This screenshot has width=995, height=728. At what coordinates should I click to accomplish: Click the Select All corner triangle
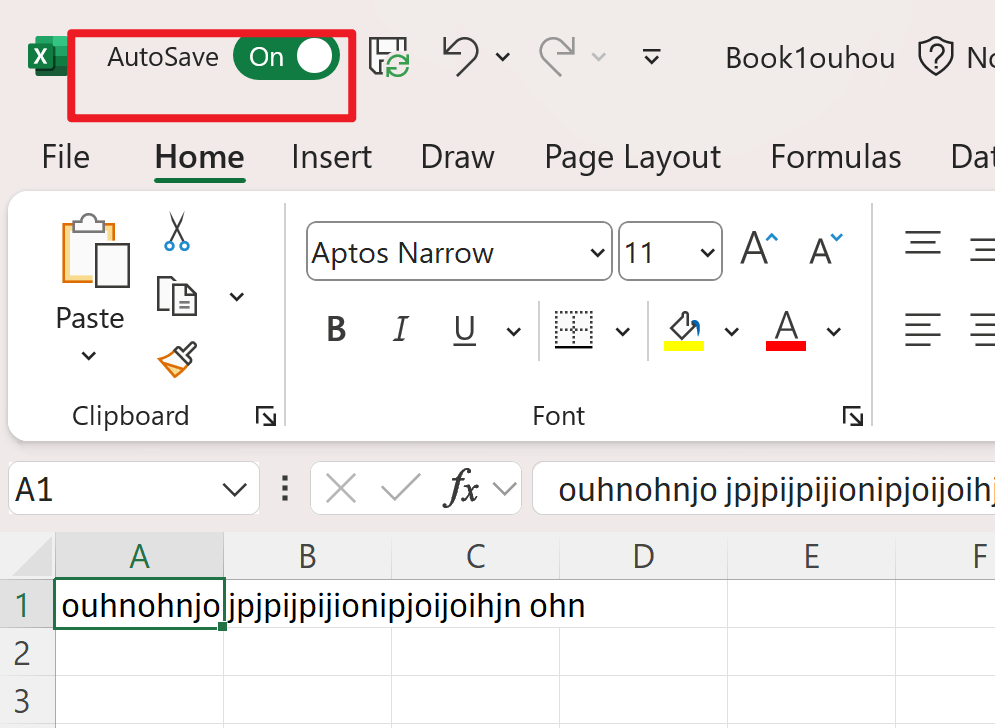tap(32, 555)
